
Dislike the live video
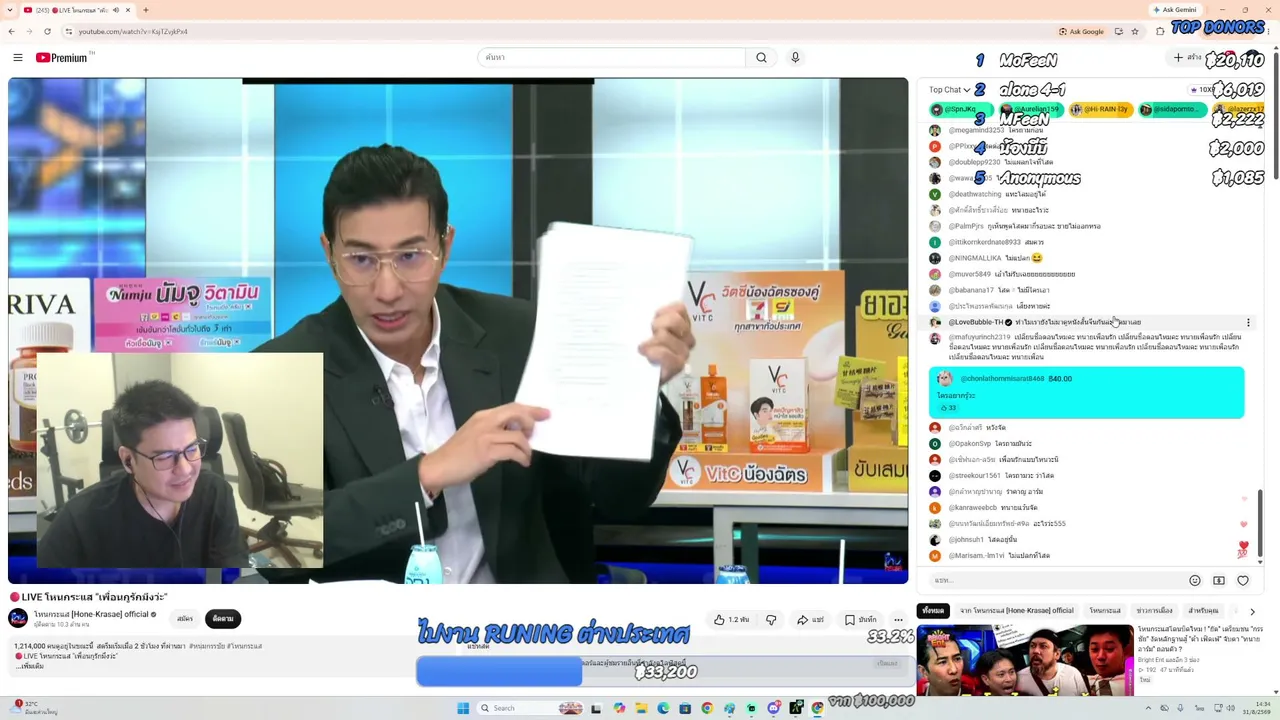(771, 620)
